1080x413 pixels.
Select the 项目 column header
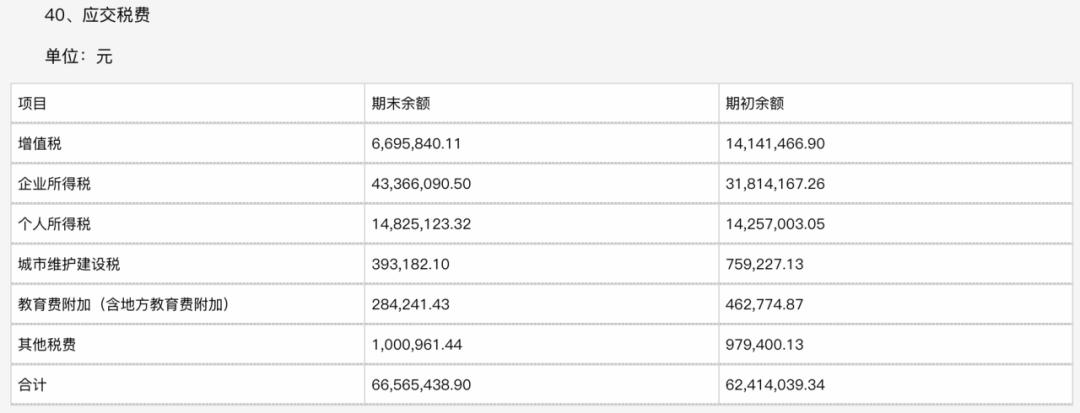click(x=33, y=103)
